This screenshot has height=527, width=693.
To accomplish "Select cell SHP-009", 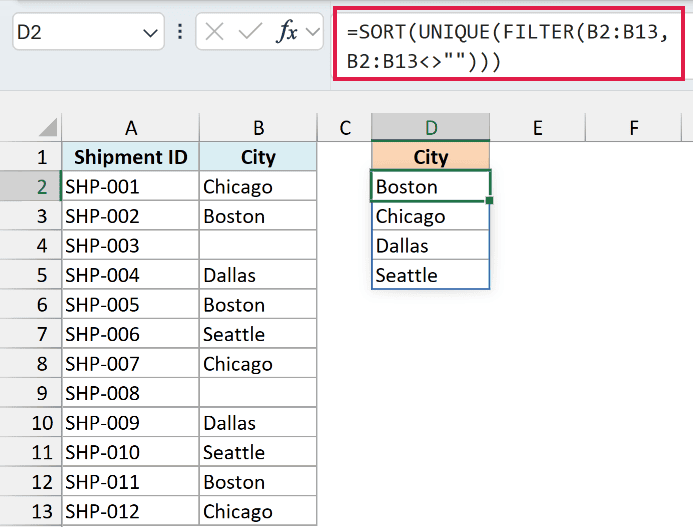I will tap(130, 423).
